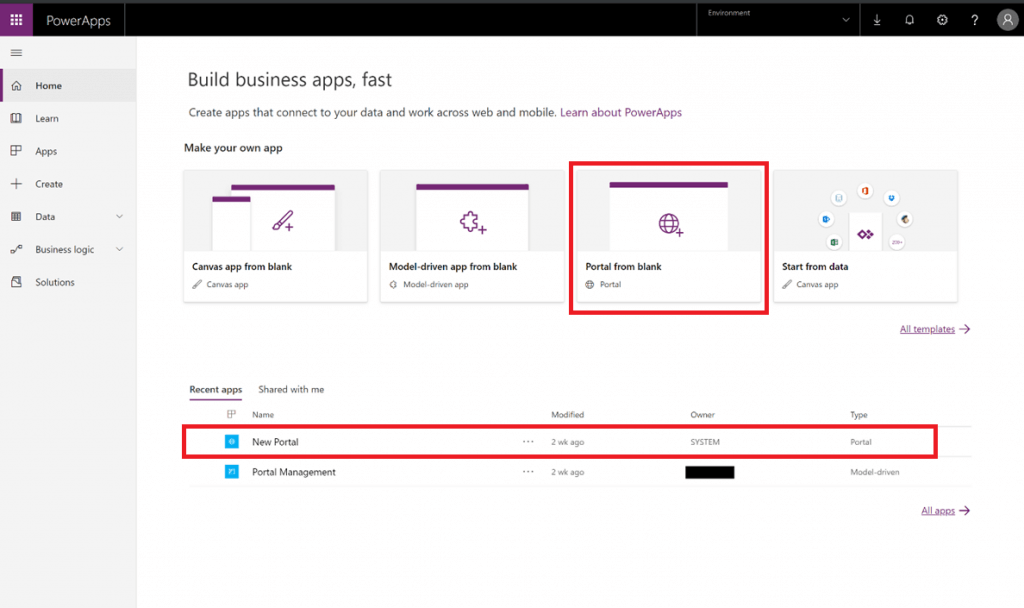This screenshot has width=1024, height=608.
Task: Click Create in the sidebar
Action: point(46,183)
